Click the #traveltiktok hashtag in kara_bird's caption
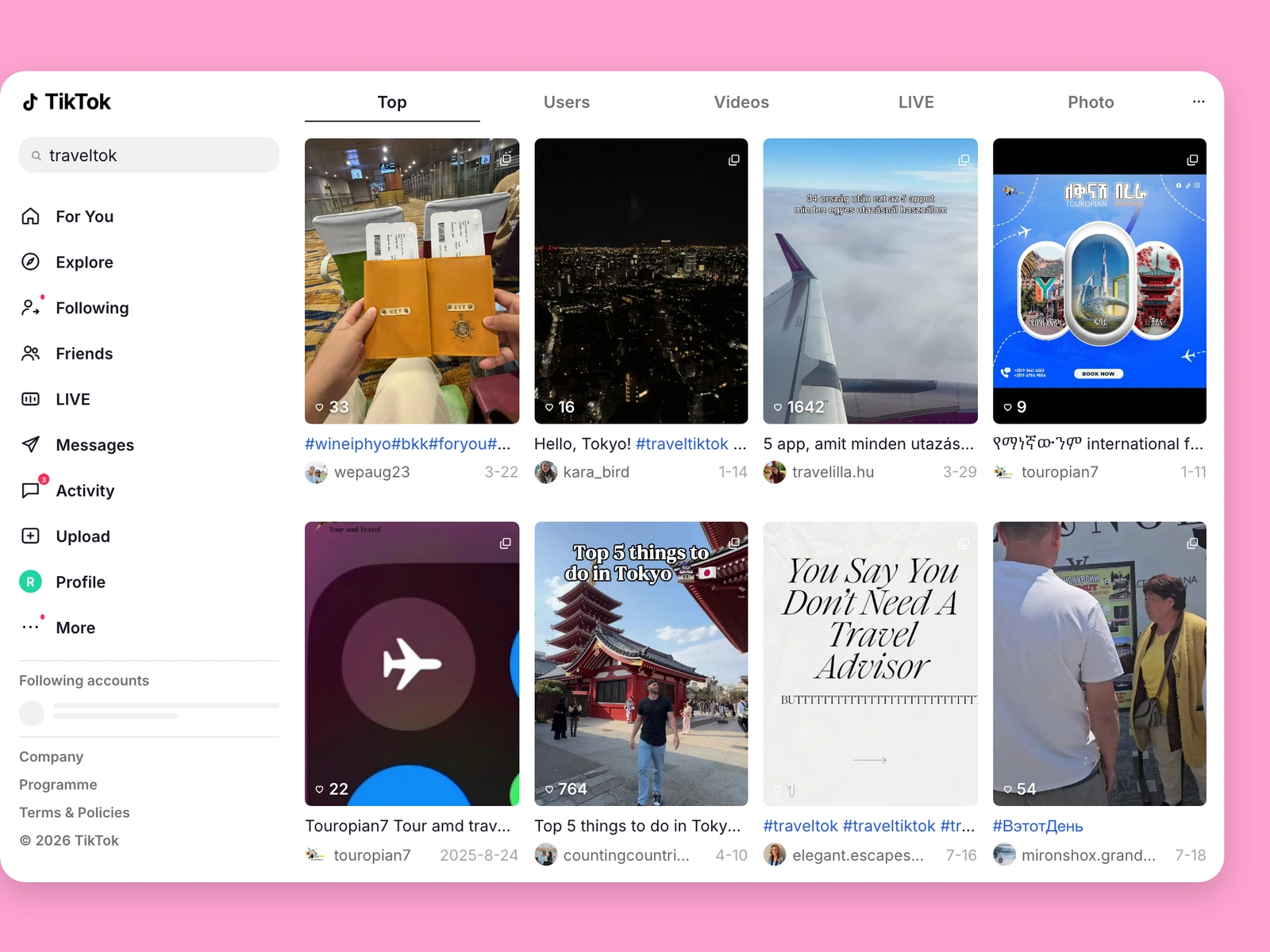The height and width of the screenshot is (952, 1270). [x=682, y=444]
